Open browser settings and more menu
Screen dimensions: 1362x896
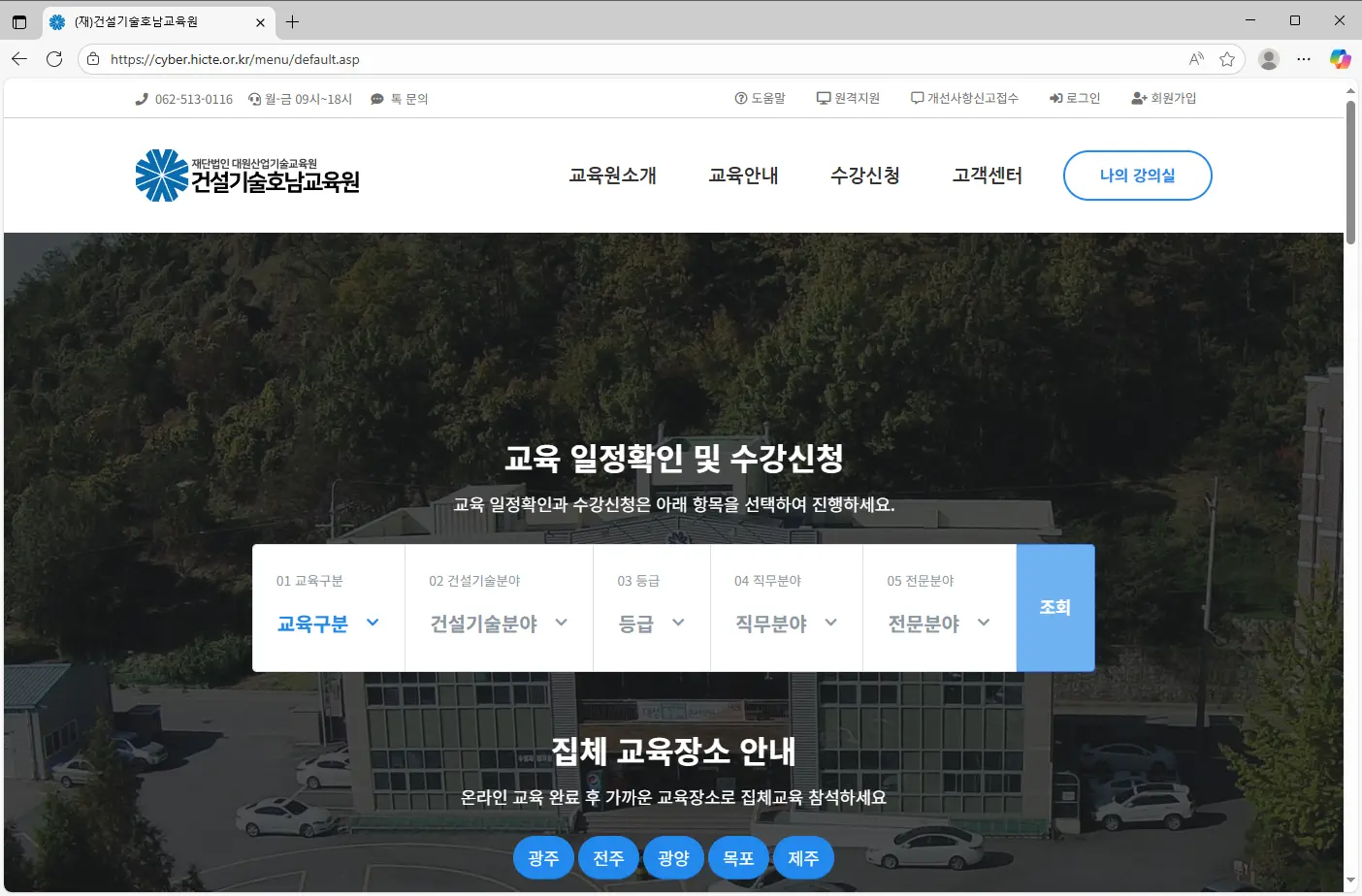1304,59
